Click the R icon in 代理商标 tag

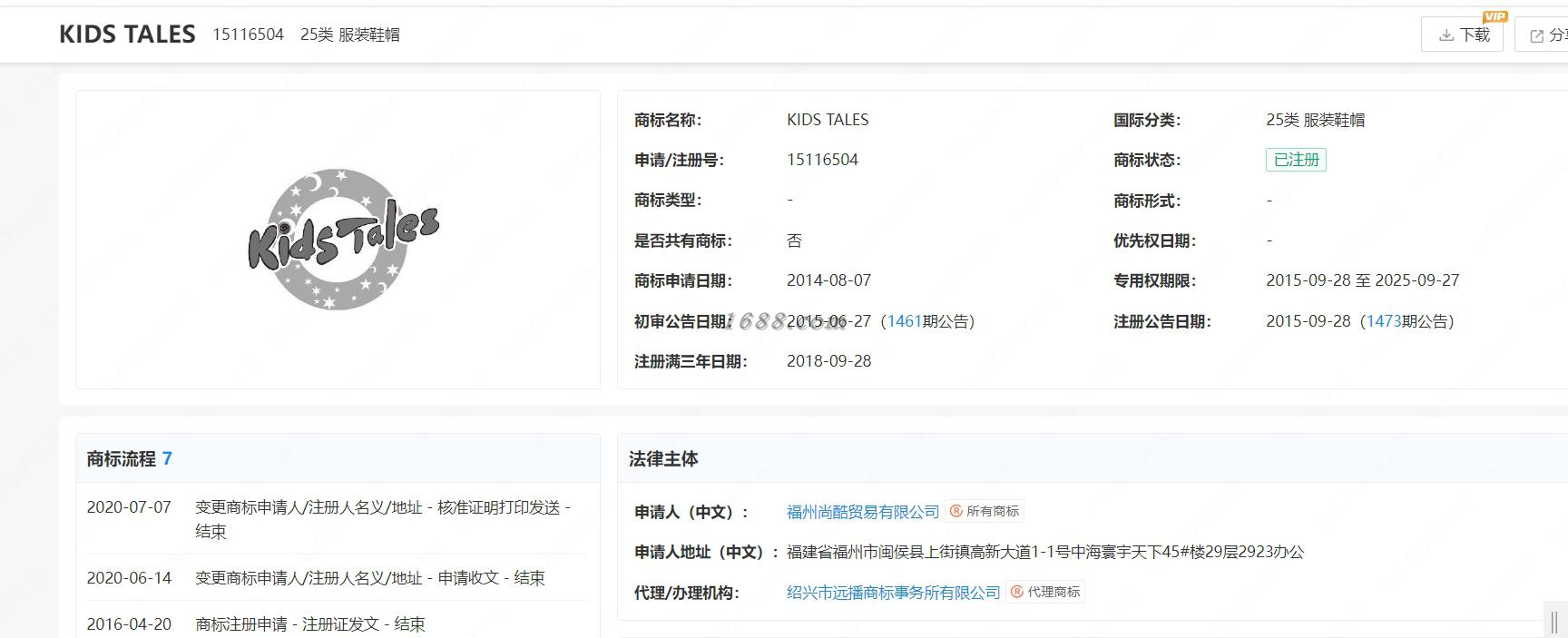tap(1016, 593)
